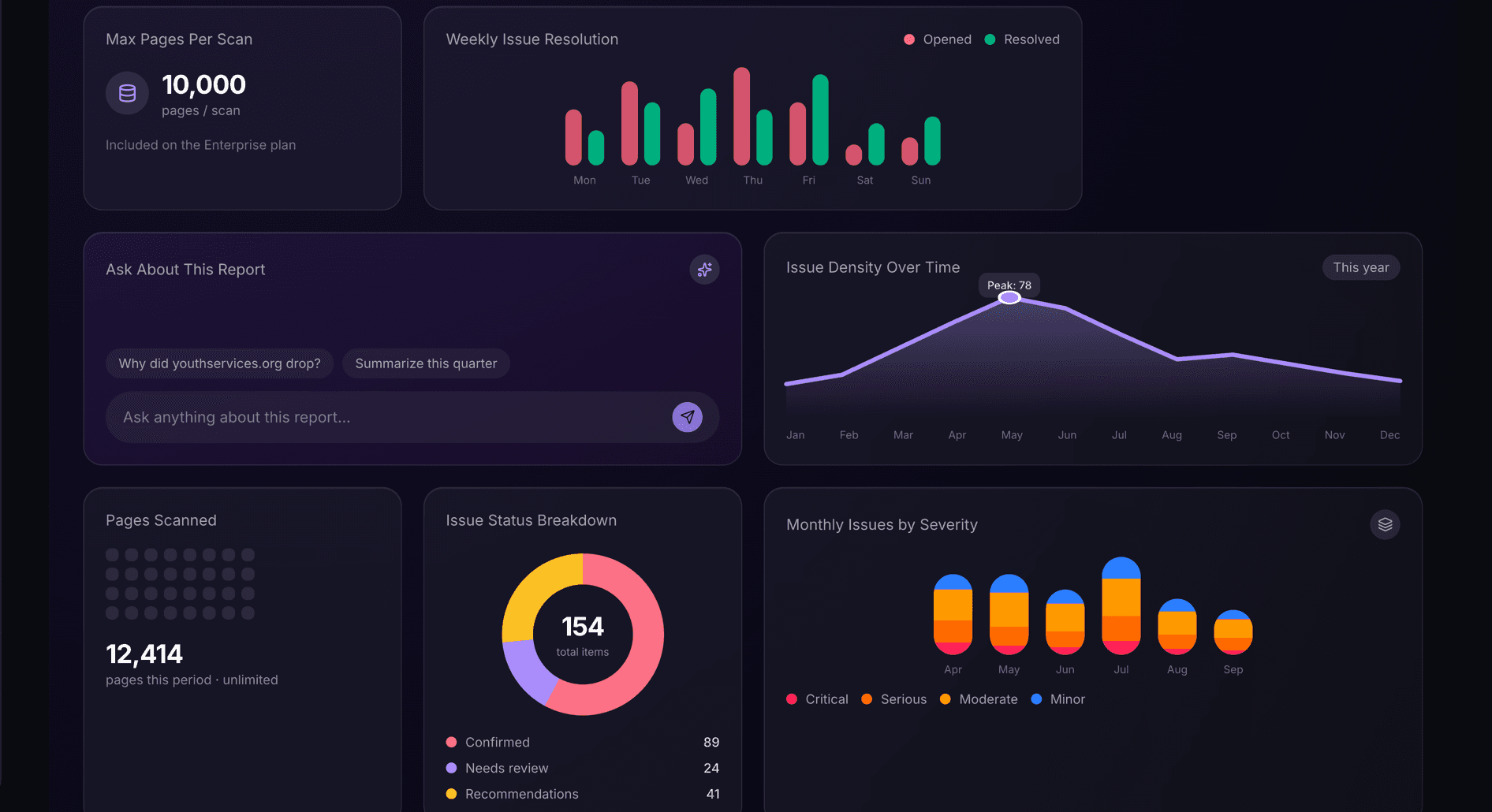
Task: Click the Apr stacked severity bar
Action: pyautogui.click(x=953, y=614)
